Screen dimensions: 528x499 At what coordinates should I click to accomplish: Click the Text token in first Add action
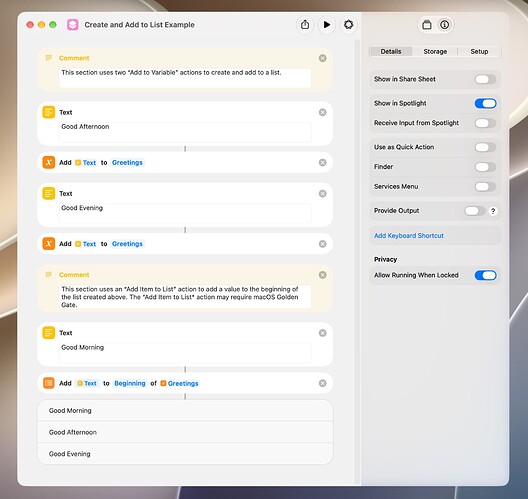86,163
